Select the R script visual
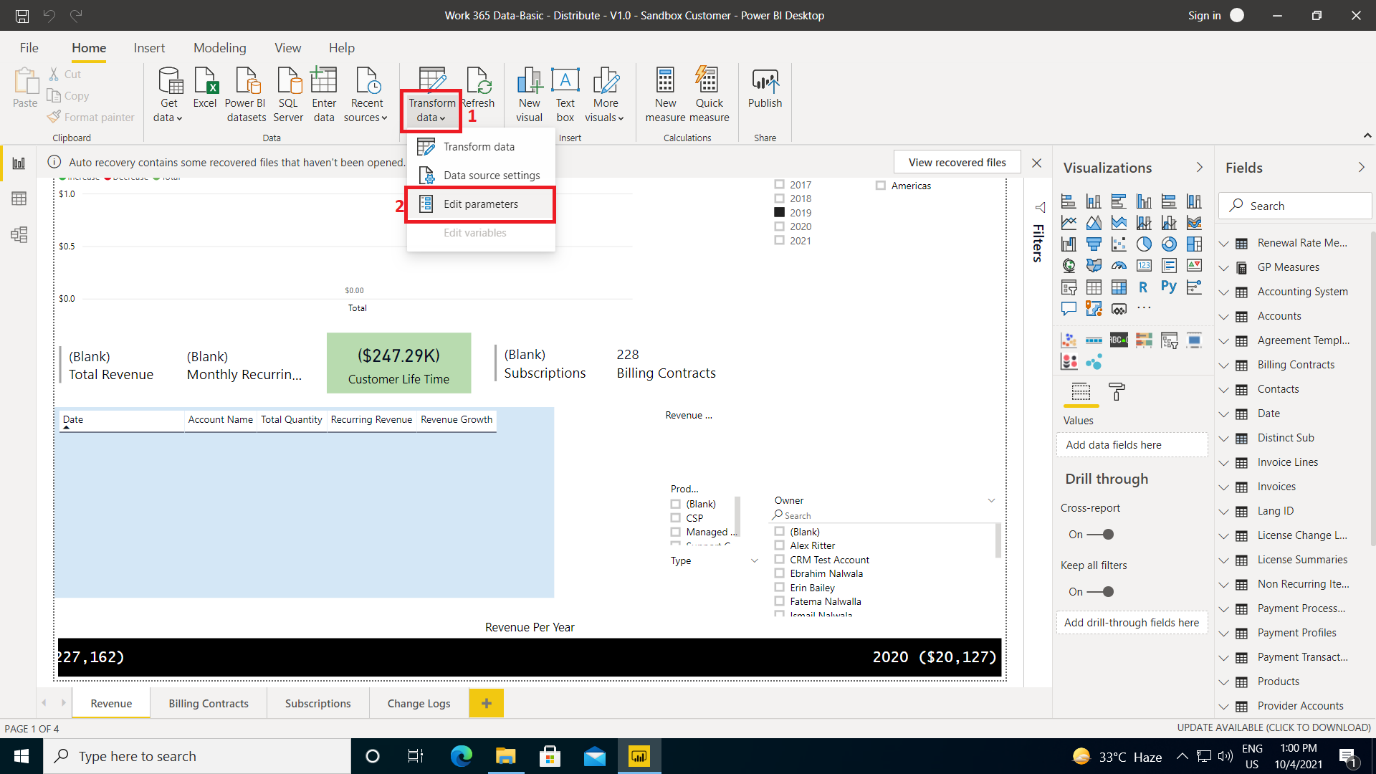Screen dimensions: 1376x774 (1144, 287)
